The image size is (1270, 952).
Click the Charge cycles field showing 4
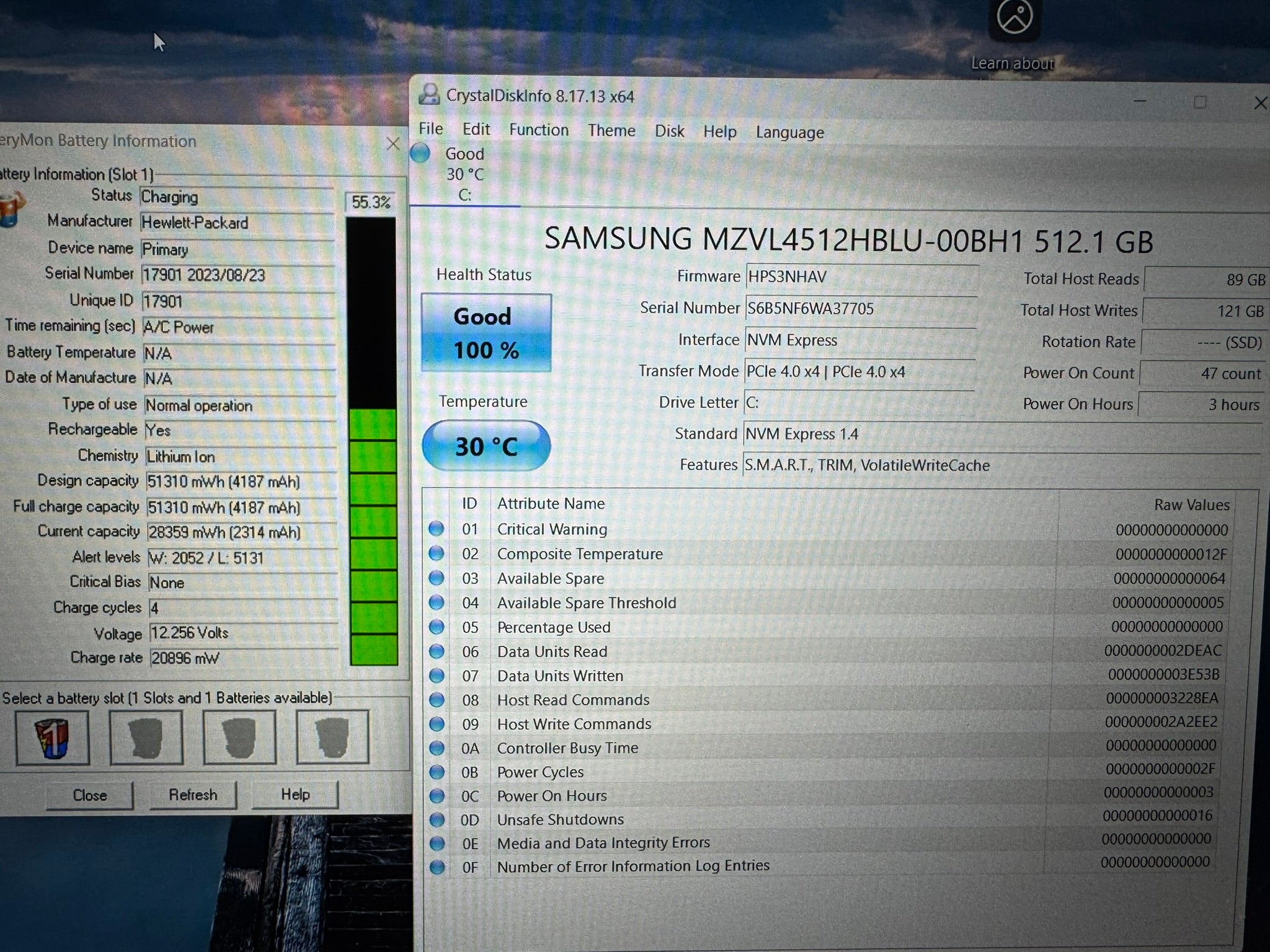pos(243,607)
